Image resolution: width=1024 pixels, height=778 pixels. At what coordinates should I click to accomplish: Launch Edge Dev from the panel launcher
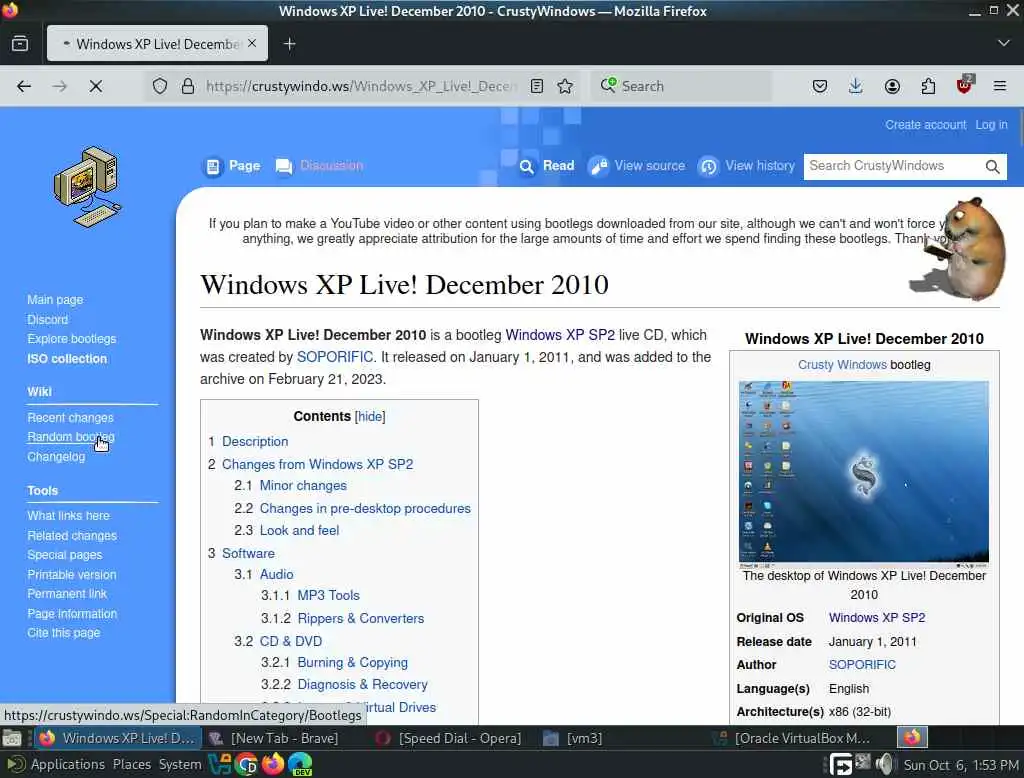(x=300, y=764)
